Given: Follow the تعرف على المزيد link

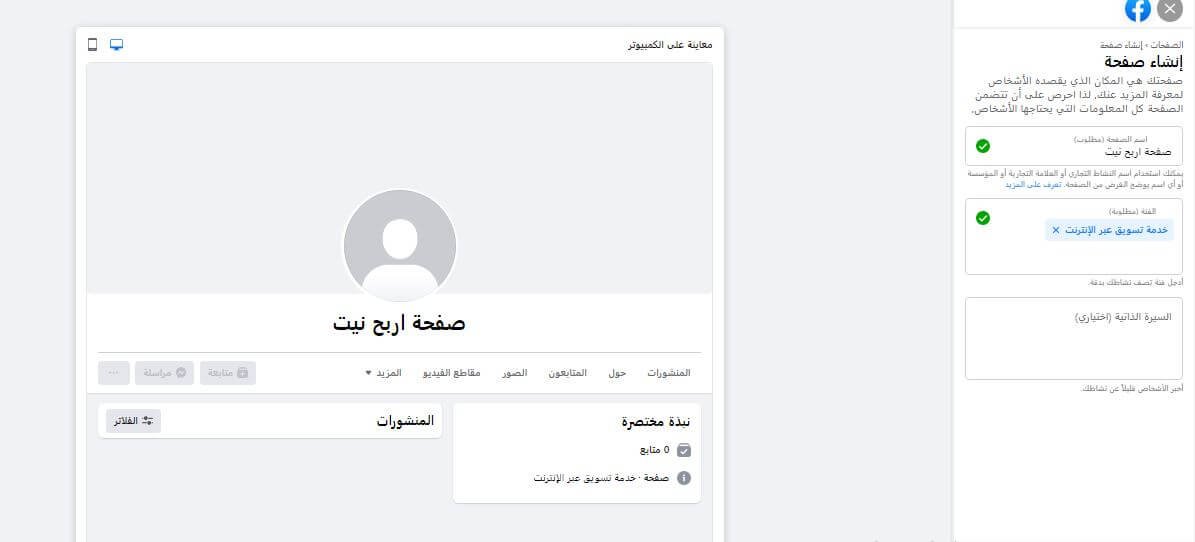Looking at the screenshot, I should coord(1024,185).
